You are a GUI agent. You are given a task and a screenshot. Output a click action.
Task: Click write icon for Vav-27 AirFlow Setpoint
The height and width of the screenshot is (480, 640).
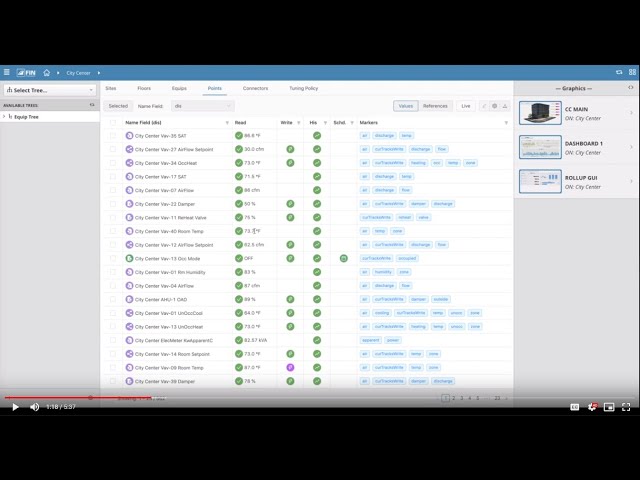click(x=290, y=149)
